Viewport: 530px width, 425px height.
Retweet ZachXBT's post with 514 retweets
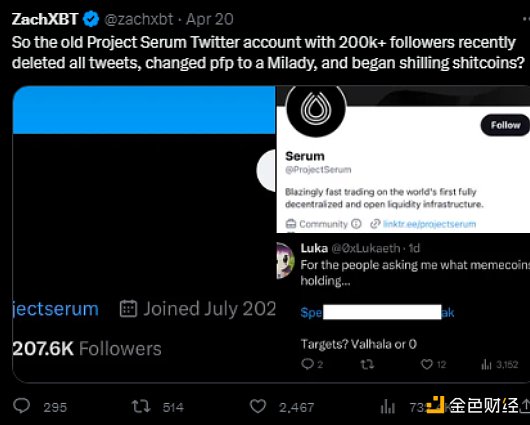coord(141,406)
